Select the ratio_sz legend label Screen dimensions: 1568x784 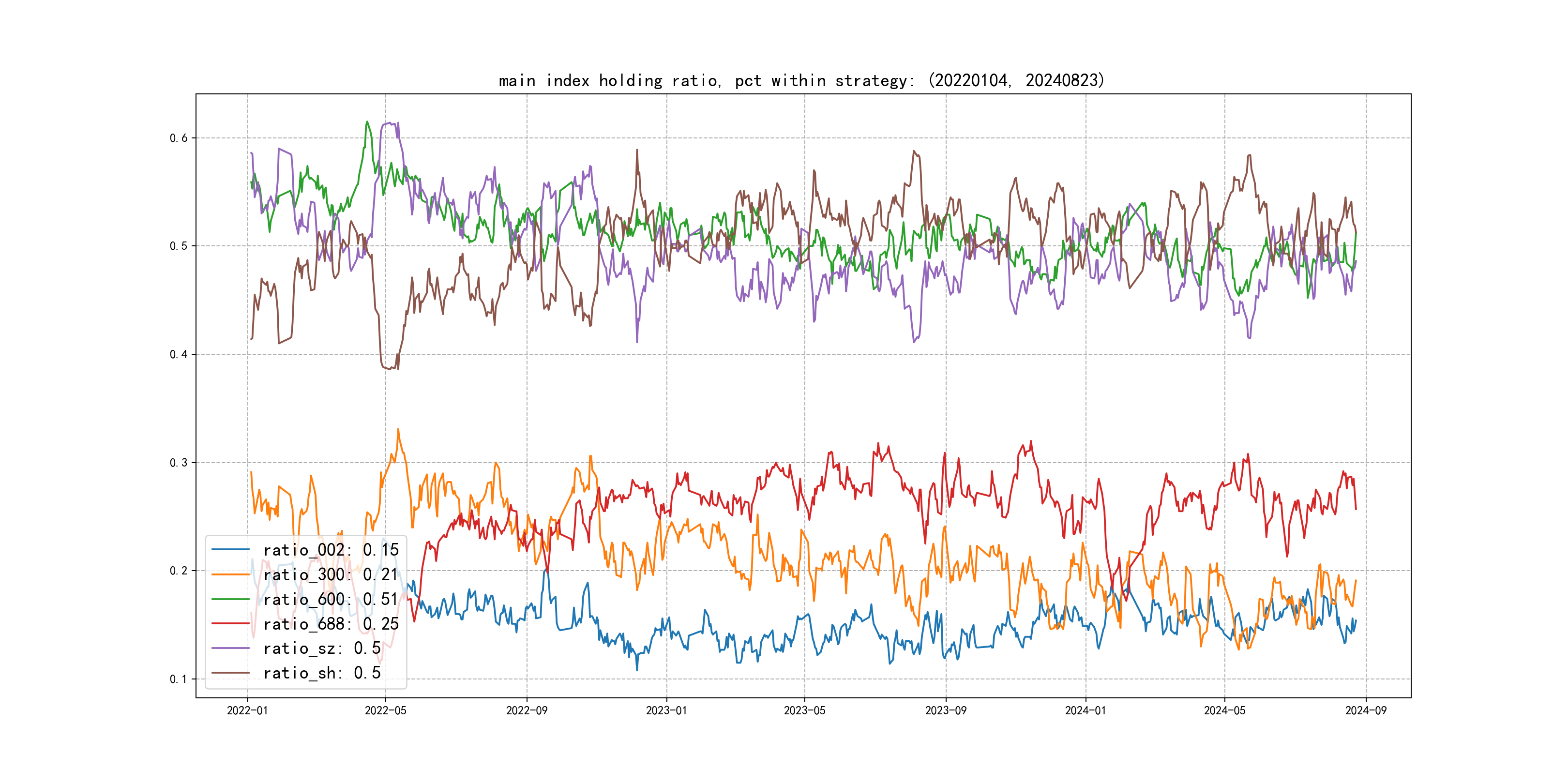pyautogui.click(x=322, y=648)
